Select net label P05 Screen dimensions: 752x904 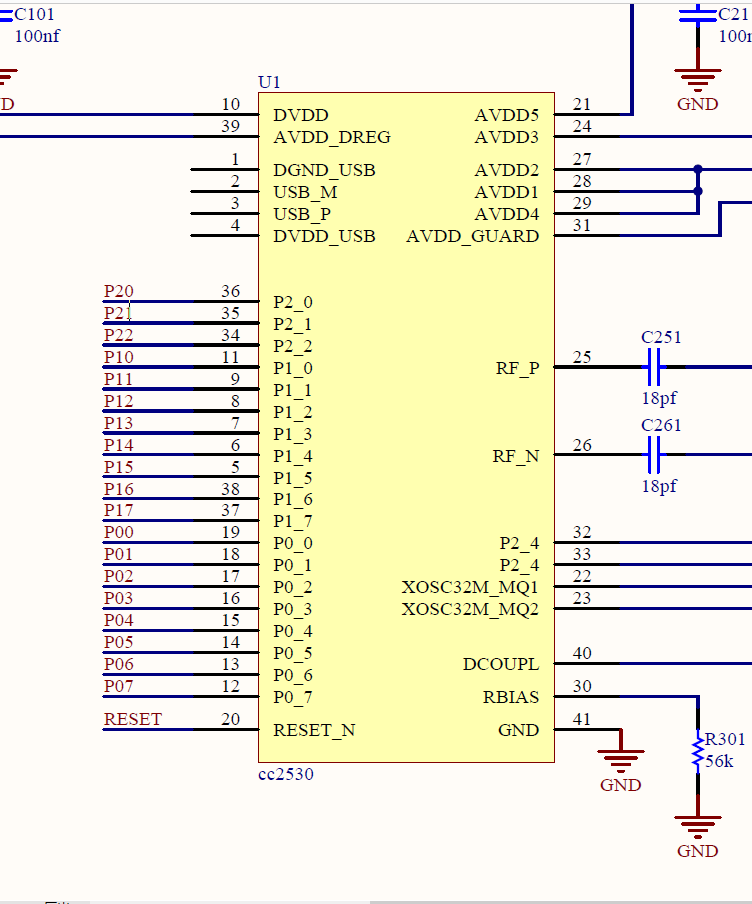click(119, 642)
